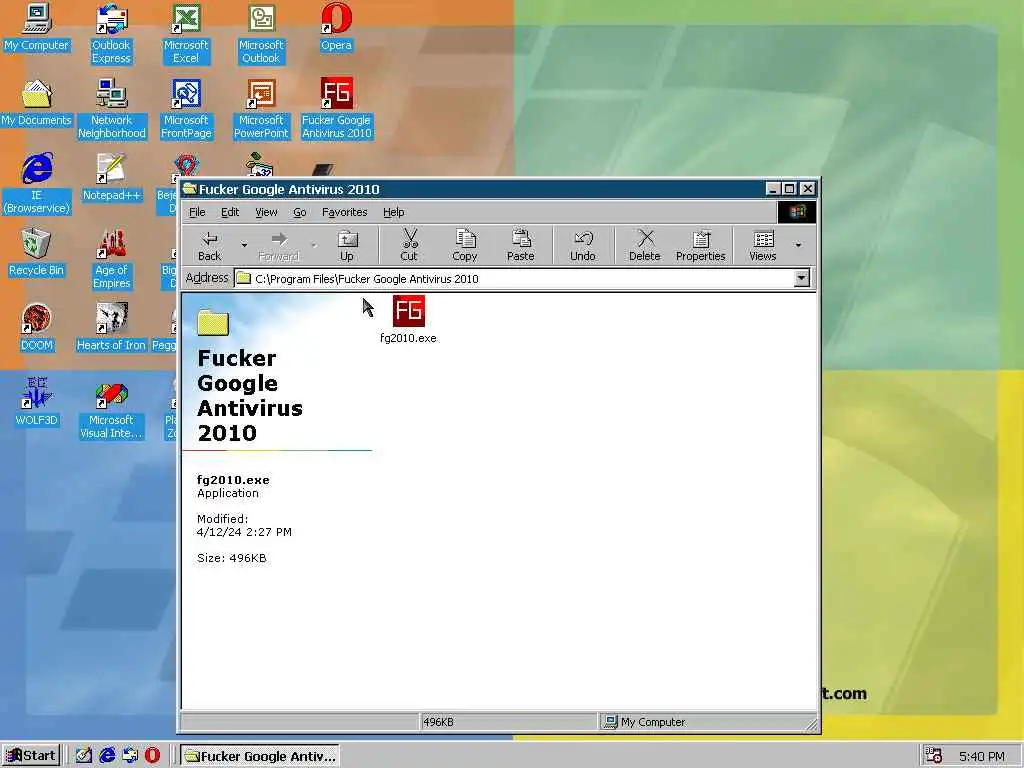Click the Delete toolbar button

(645, 246)
